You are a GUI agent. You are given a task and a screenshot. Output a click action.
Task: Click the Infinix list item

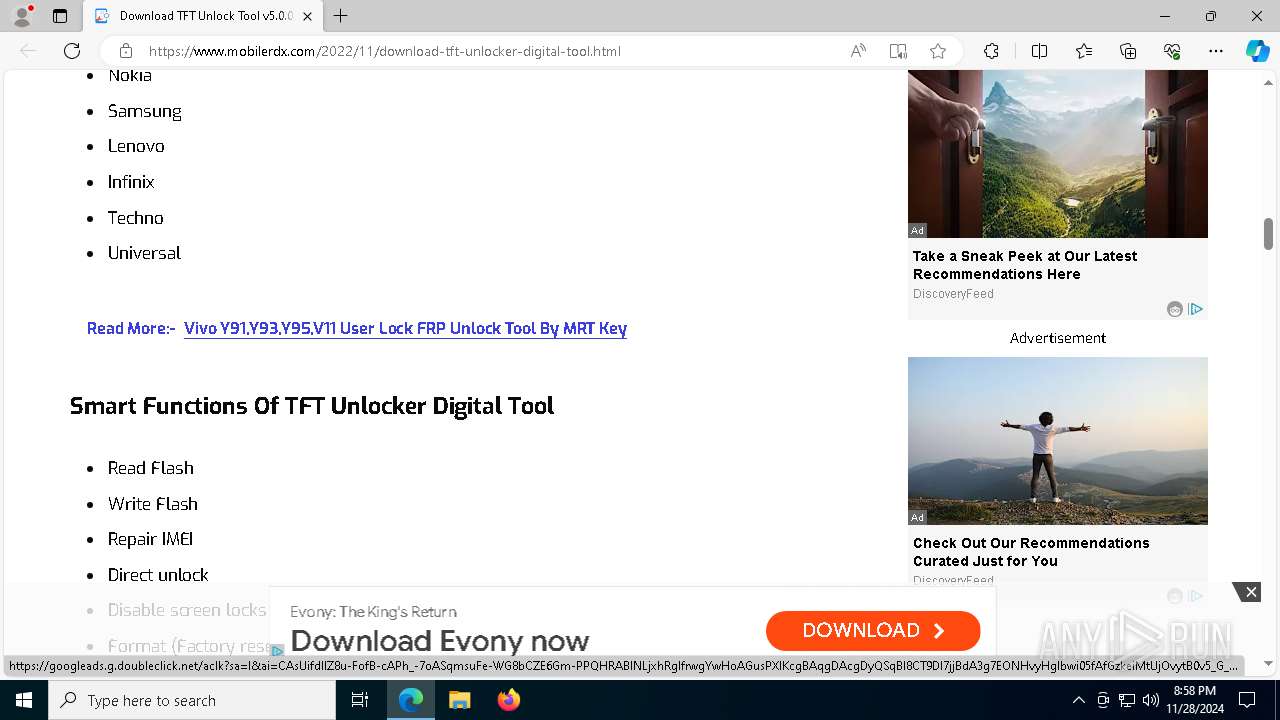click(x=131, y=182)
